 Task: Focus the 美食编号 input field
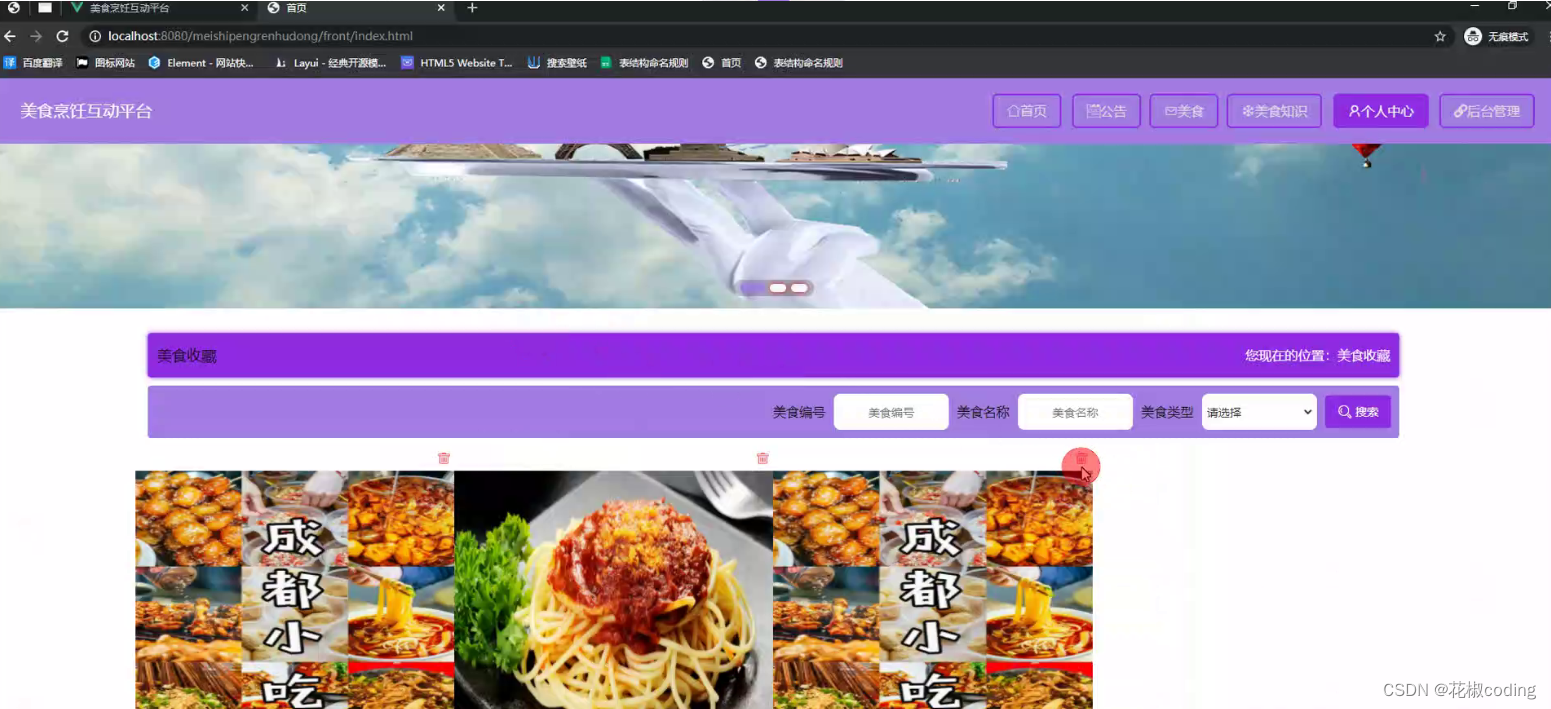(x=891, y=412)
